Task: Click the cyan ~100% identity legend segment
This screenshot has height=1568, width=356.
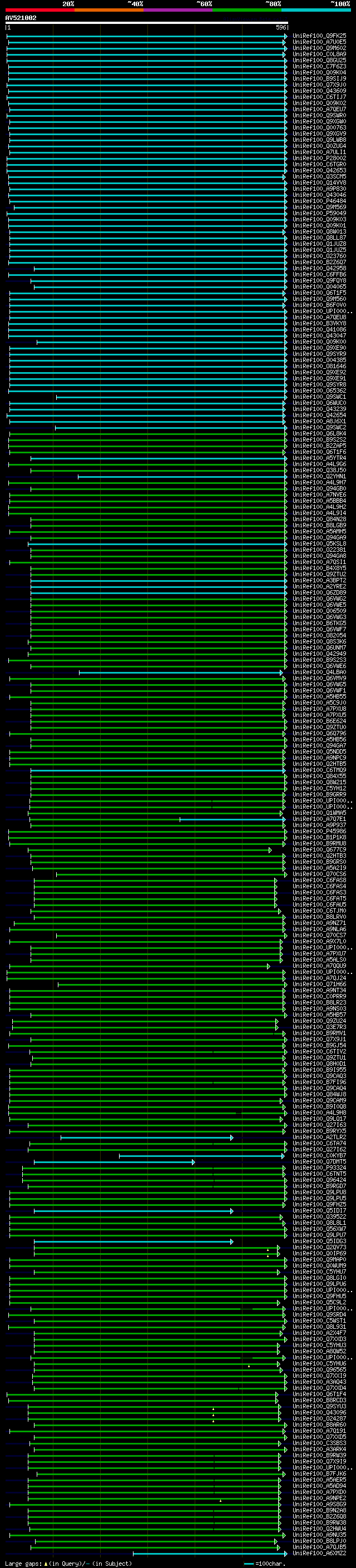Action: tap(316, 10)
